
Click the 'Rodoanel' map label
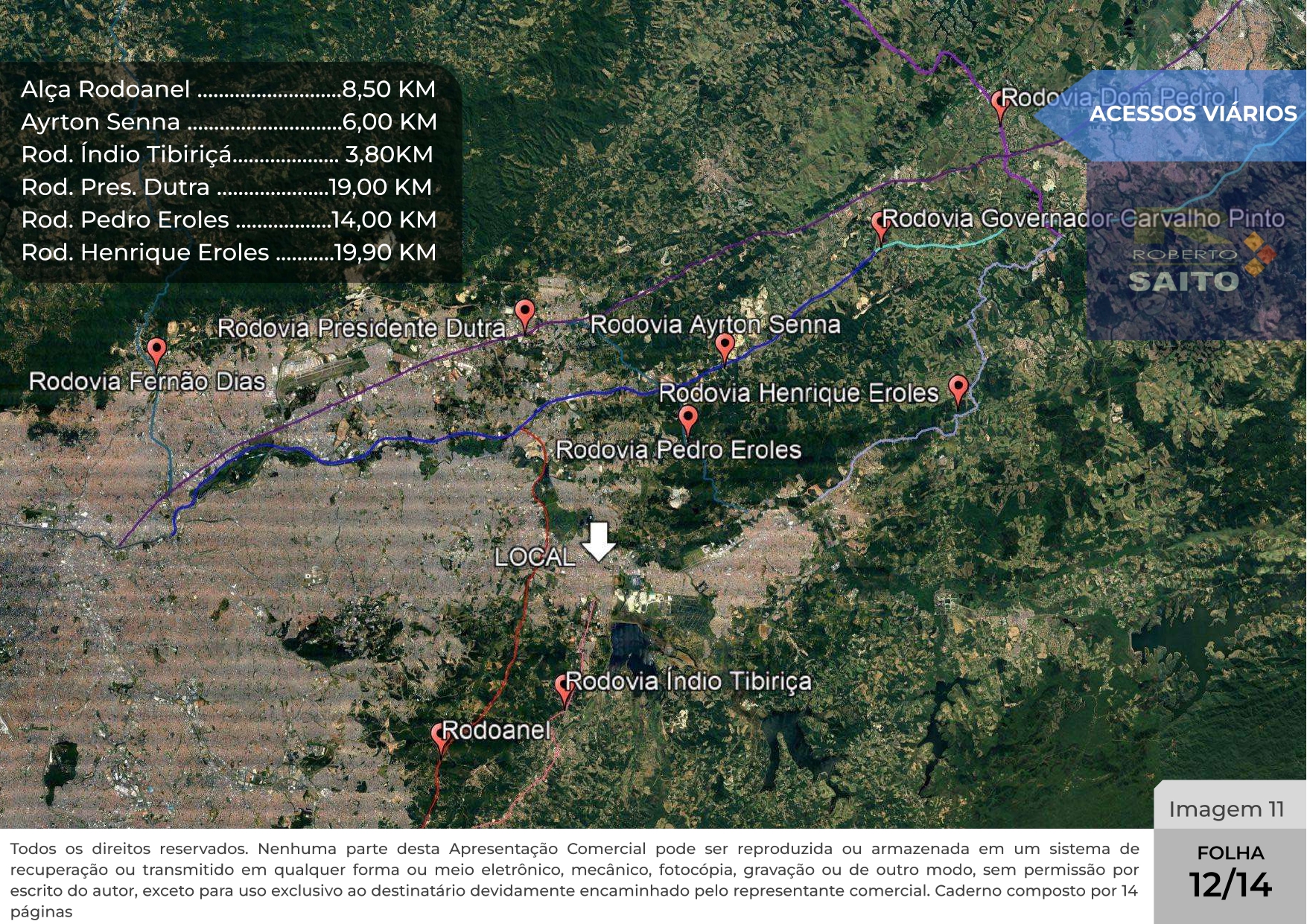(497, 731)
